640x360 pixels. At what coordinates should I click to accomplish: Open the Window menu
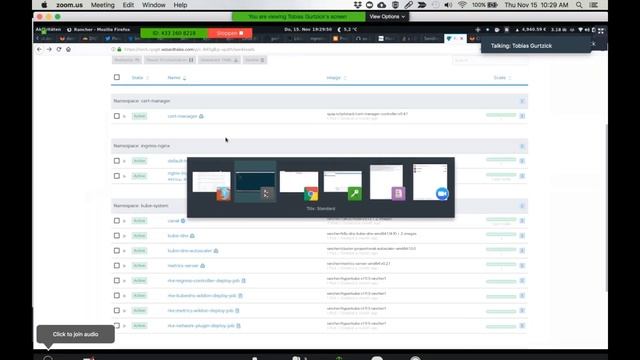pyautogui.click(x=153, y=5)
